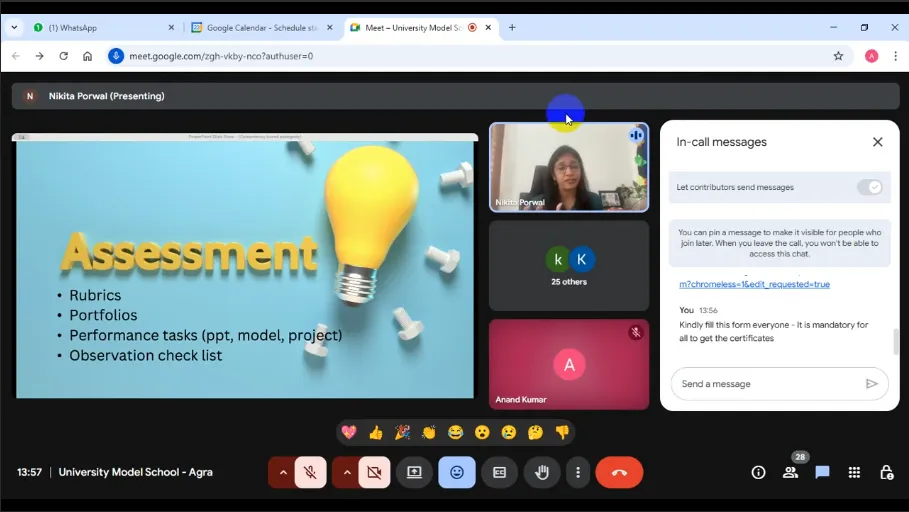Open the activities grid icon
This screenshot has width=909, height=512.
coord(854,473)
